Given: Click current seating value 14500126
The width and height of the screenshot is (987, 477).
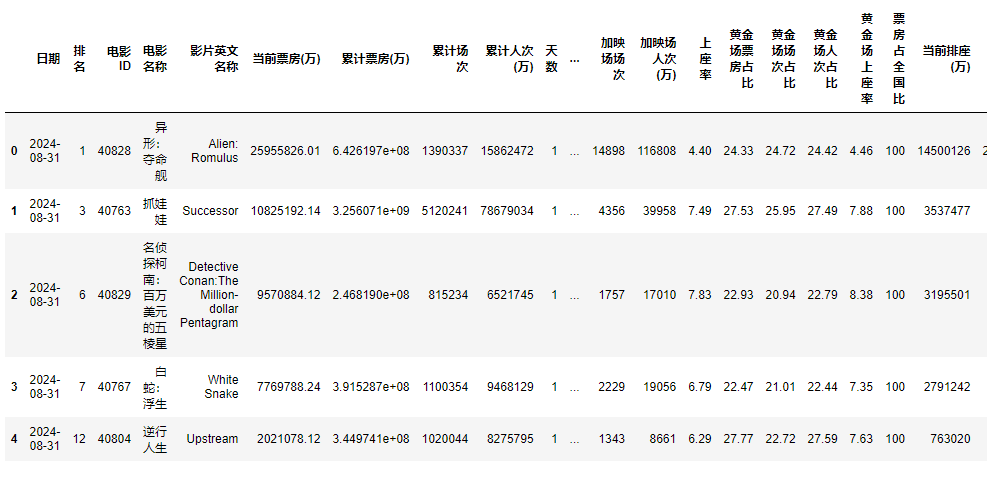Looking at the screenshot, I should 944,151.
